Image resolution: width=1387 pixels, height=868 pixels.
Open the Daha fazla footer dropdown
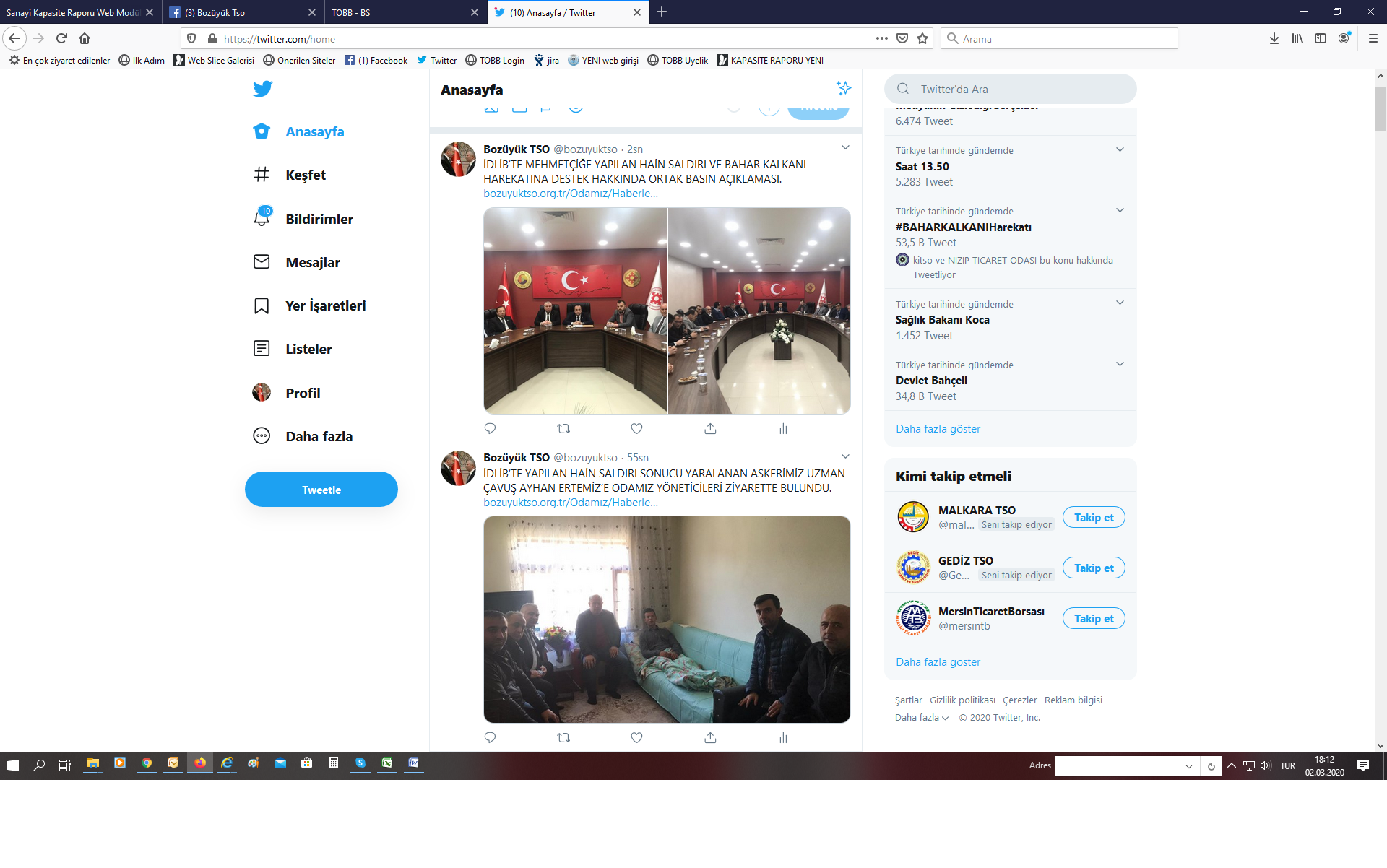922,717
